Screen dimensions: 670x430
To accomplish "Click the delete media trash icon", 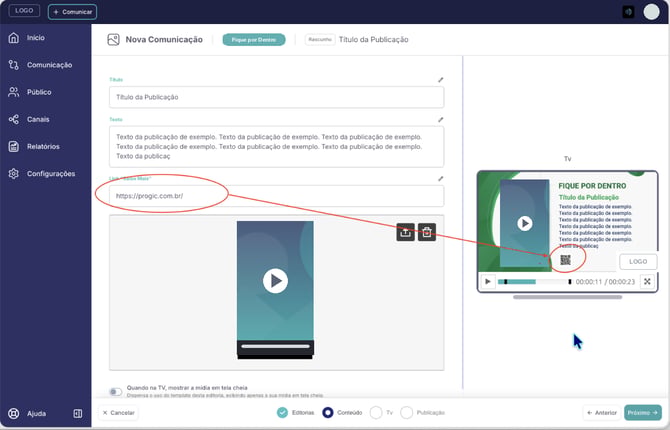I will pos(427,233).
